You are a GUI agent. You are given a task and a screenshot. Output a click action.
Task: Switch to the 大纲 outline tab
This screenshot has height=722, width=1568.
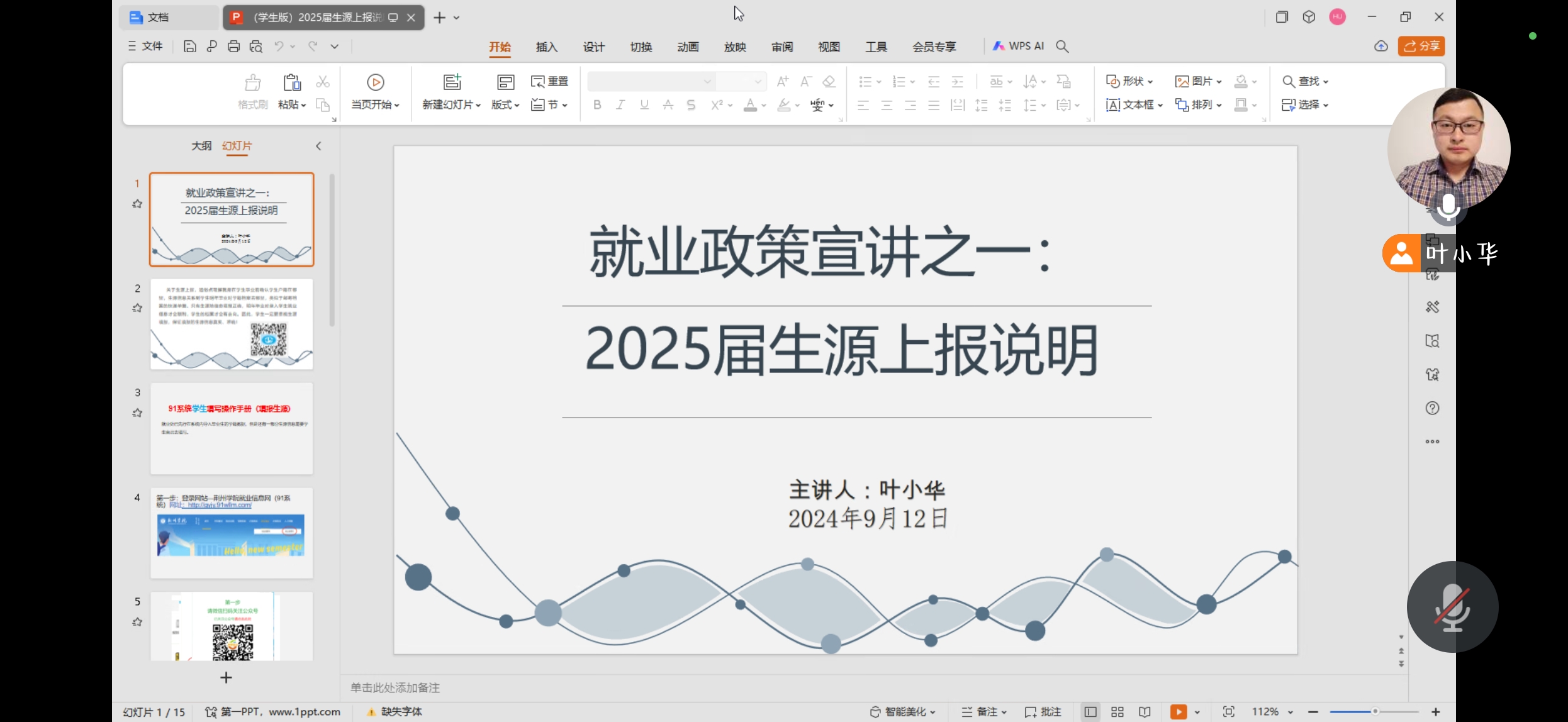201,146
